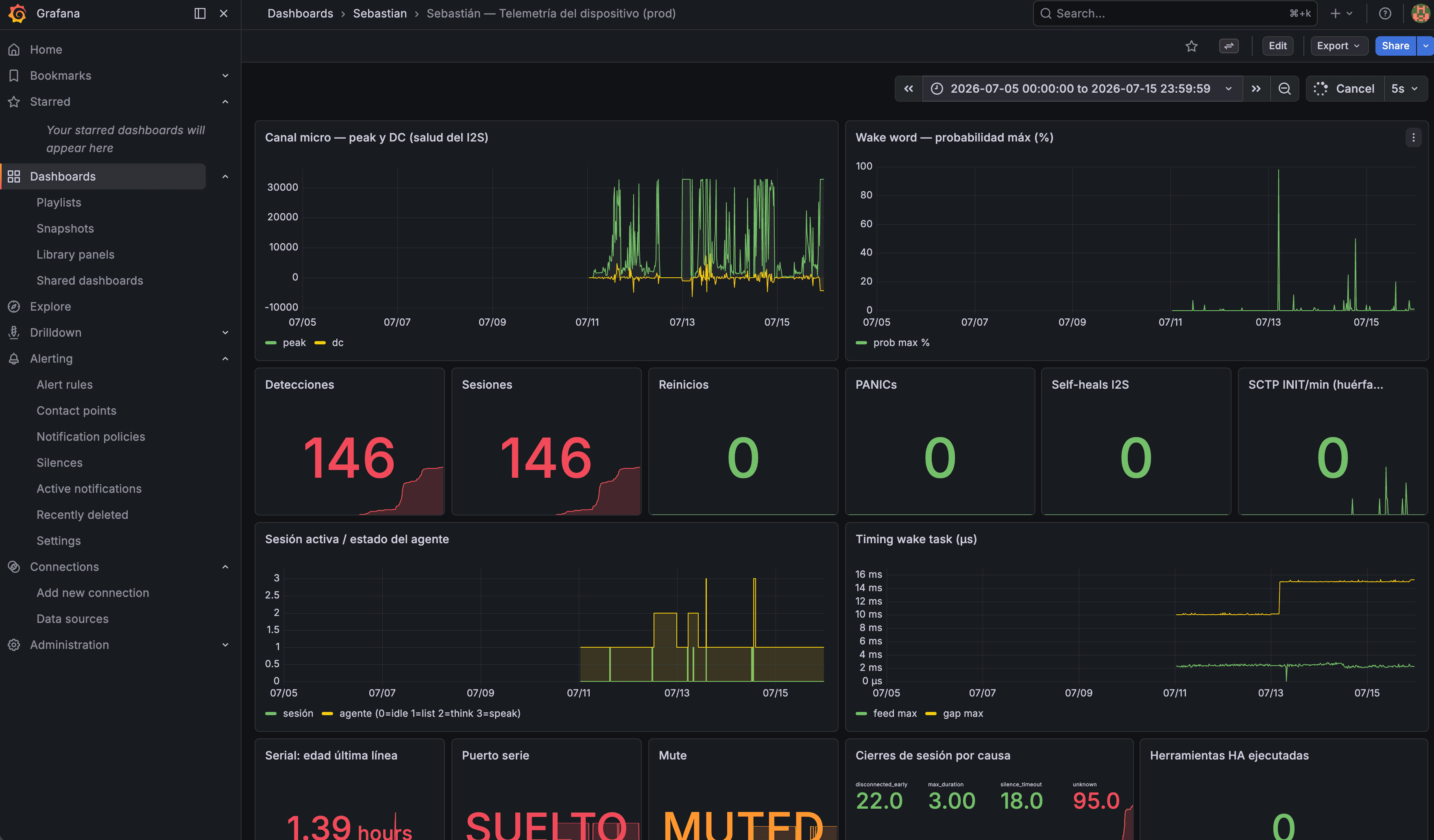Screen dimensions: 1434x840
Task: Undock the sidebar menu panel icon
Action: pos(200,13)
